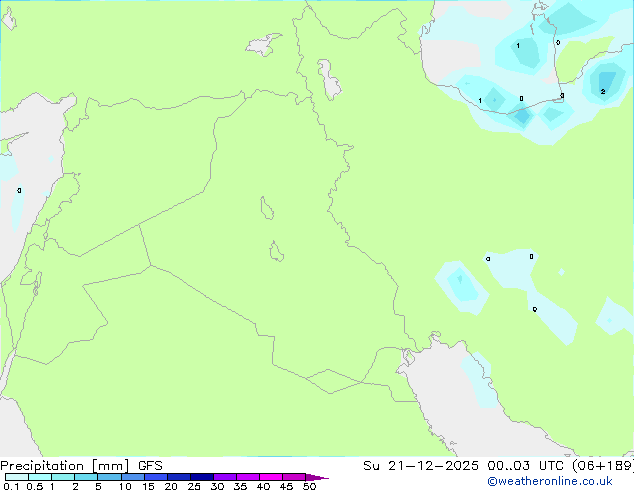634x490 pixels.
Task: Click the 'Su 21-12-2025 00..03 UTC' date label
Action: click(463, 466)
